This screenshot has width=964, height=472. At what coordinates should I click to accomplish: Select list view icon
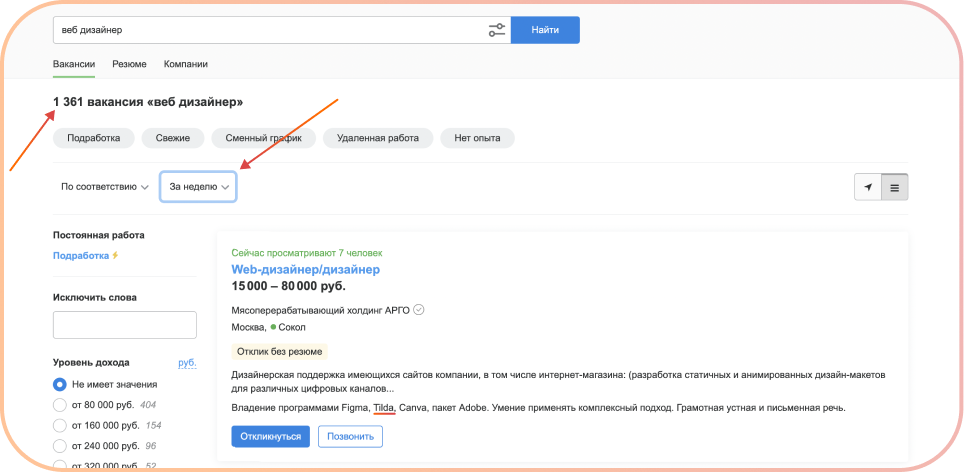click(x=895, y=187)
